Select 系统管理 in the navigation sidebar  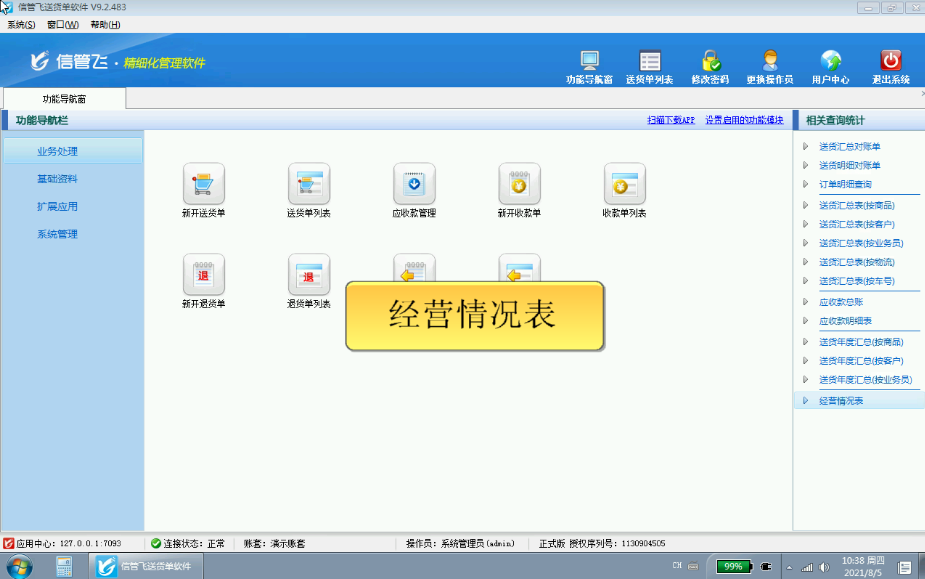pyautogui.click(x=57, y=234)
